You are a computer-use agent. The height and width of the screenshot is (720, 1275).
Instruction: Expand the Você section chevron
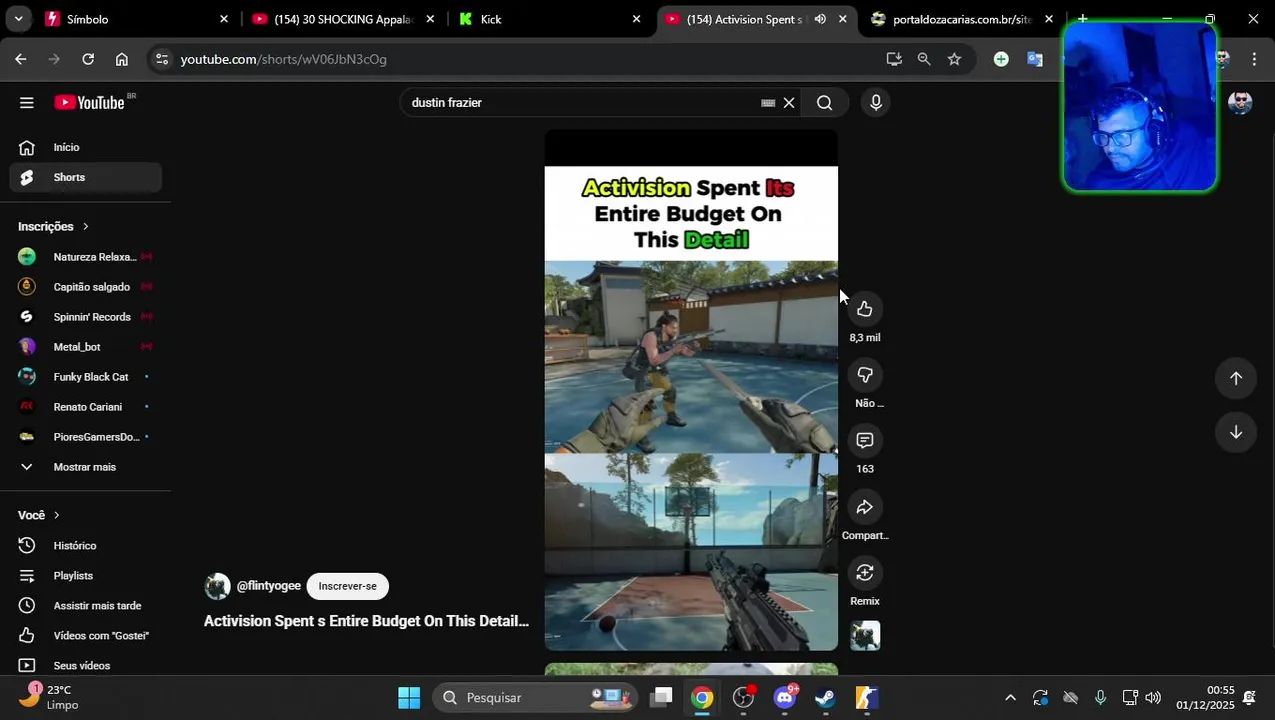click(56, 515)
